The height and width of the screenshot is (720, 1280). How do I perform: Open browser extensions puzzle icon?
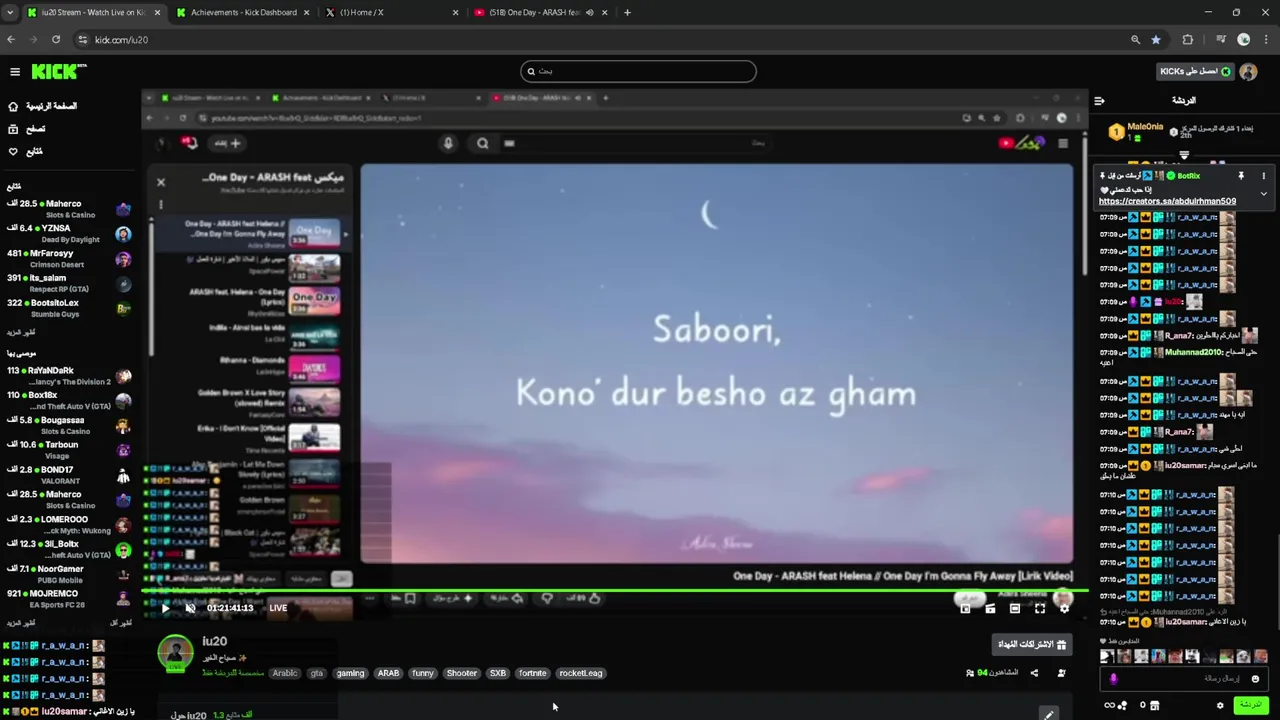[x=1188, y=39]
